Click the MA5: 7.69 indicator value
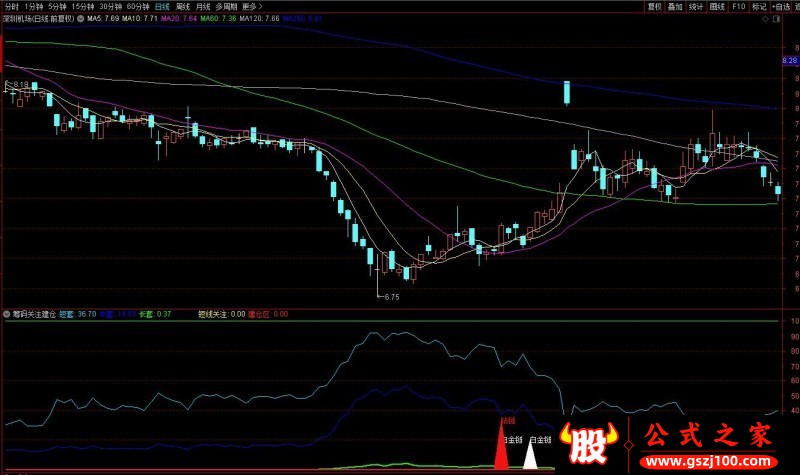Screen dimensions: 800x475 click(103, 18)
